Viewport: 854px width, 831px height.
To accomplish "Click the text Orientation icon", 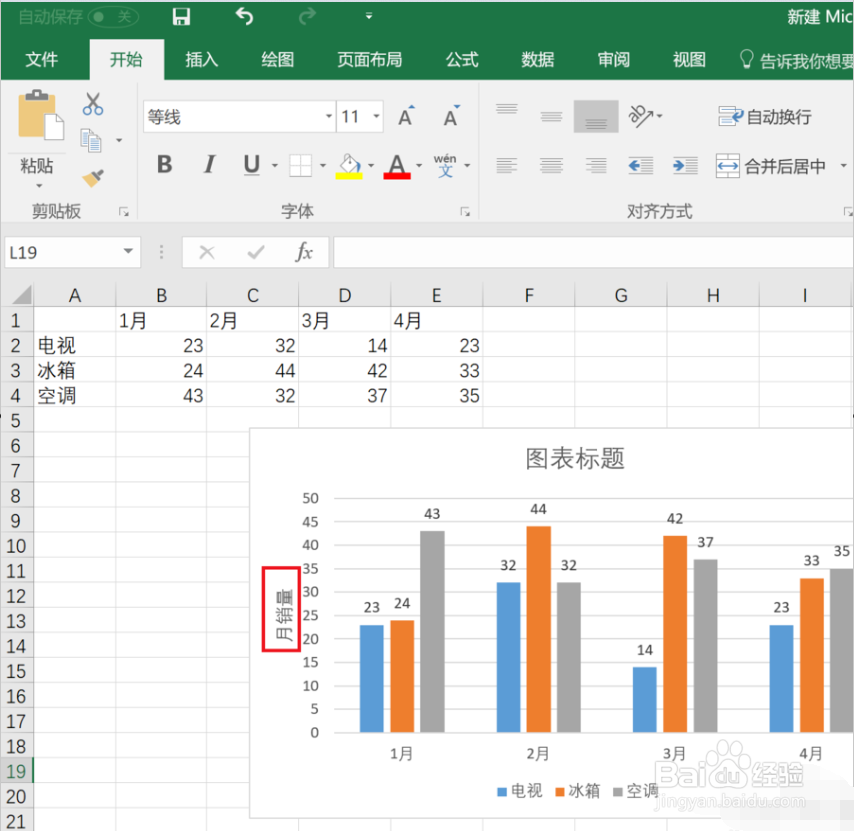I will 641,116.
